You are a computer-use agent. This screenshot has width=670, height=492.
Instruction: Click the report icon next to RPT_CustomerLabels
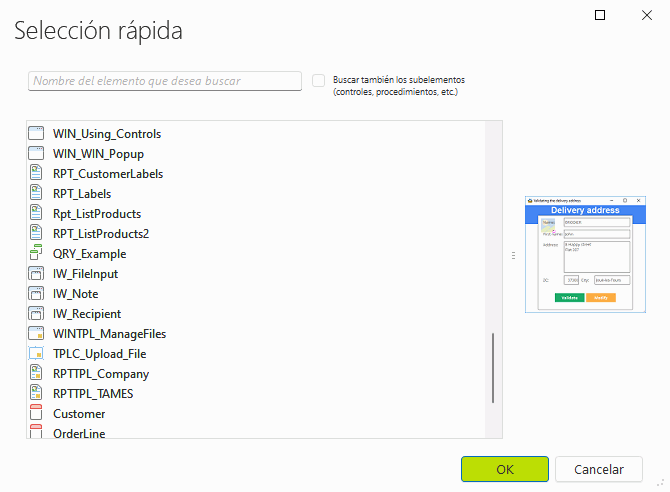tap(37, 174)
